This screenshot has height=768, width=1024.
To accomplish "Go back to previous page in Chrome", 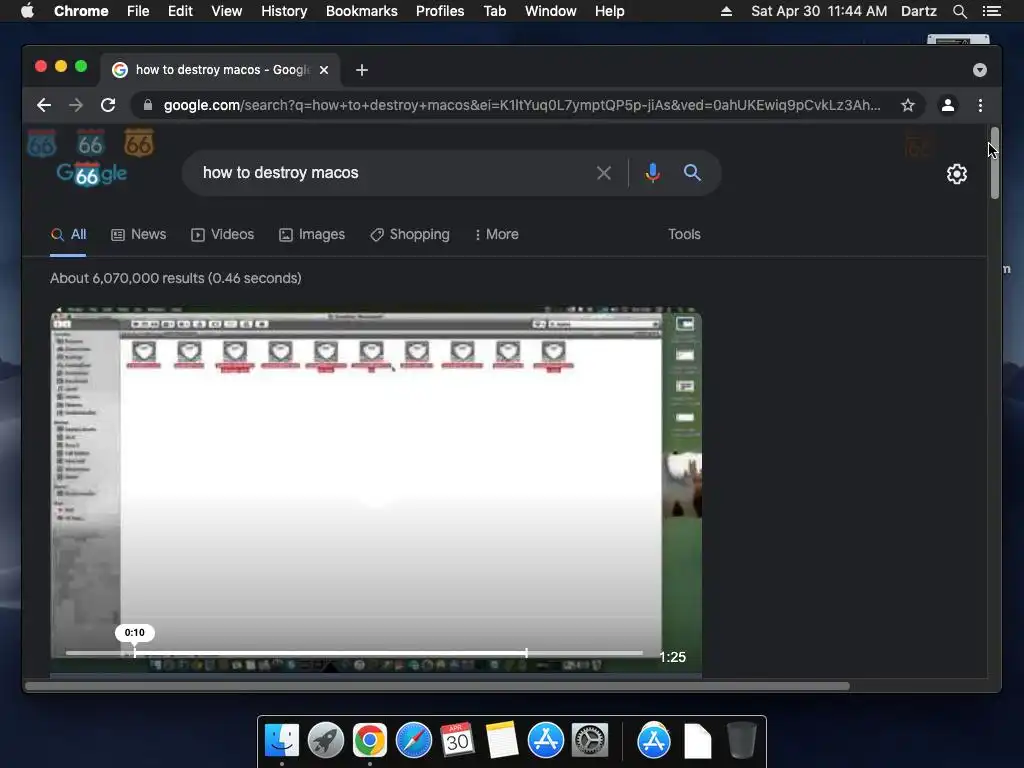I will click(x=44, y=105).
